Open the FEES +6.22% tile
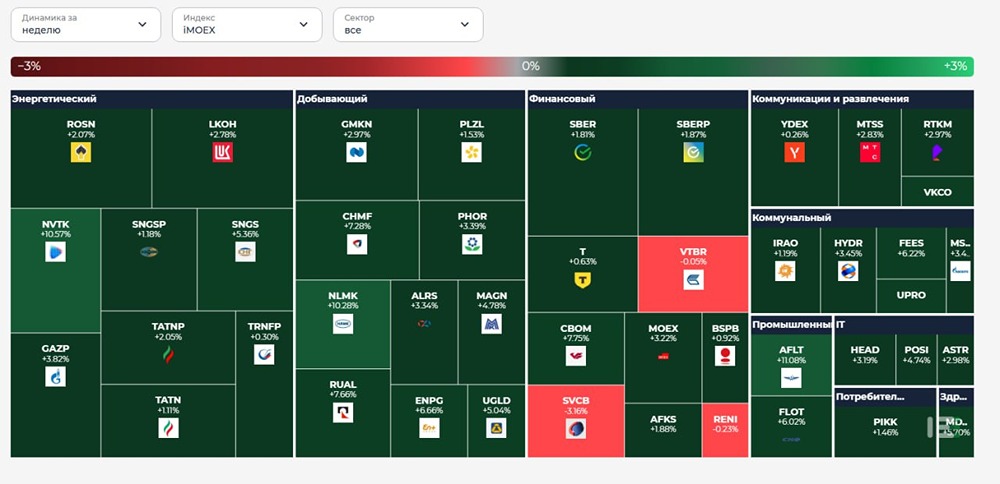The image size is (1000, 484). click(911, 253)
